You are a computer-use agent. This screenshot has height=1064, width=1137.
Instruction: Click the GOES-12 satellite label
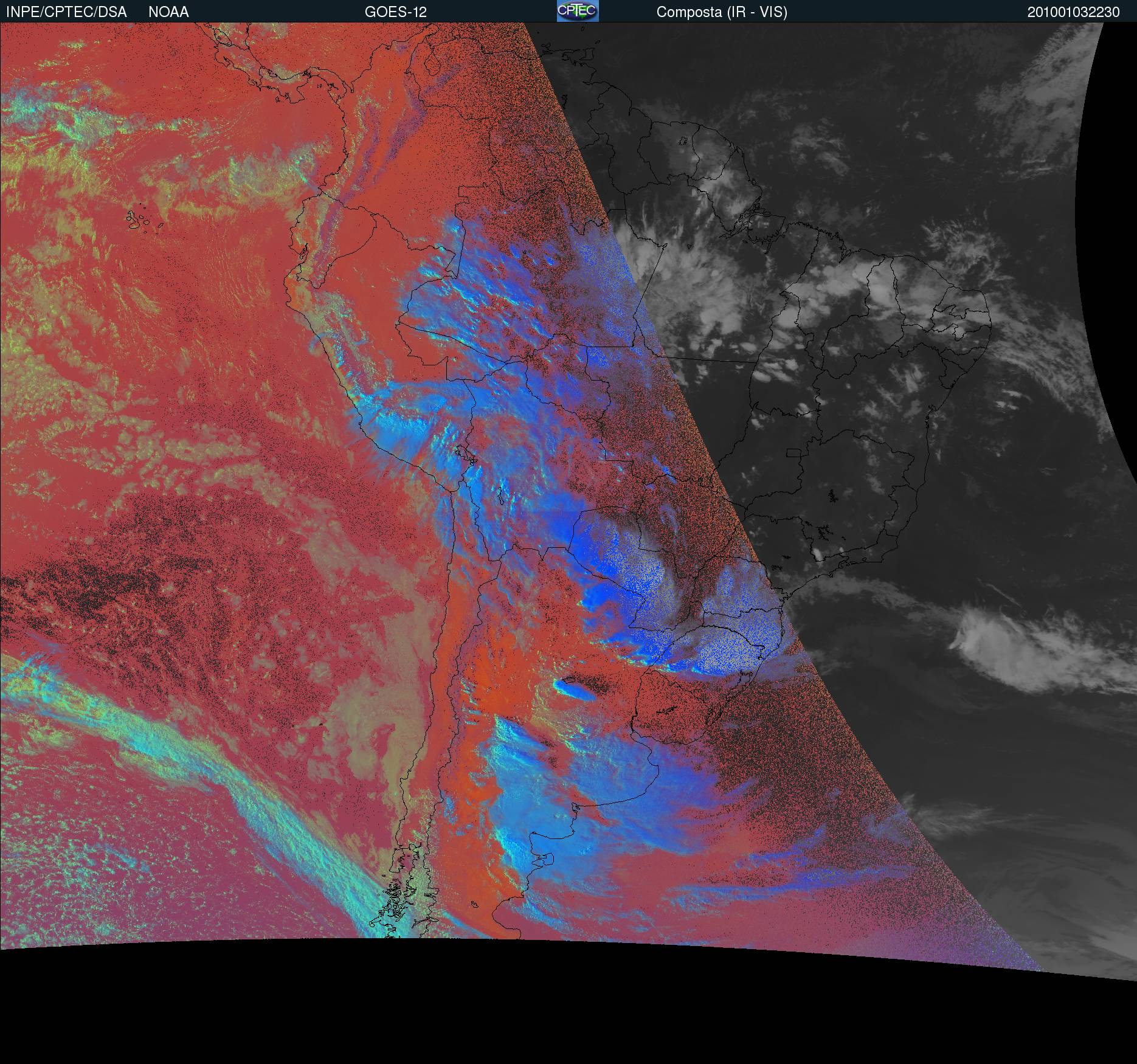click(x=396, y=12)
